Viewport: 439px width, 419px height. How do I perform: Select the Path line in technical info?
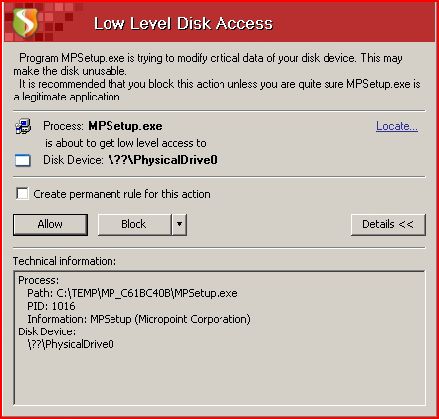132,293
